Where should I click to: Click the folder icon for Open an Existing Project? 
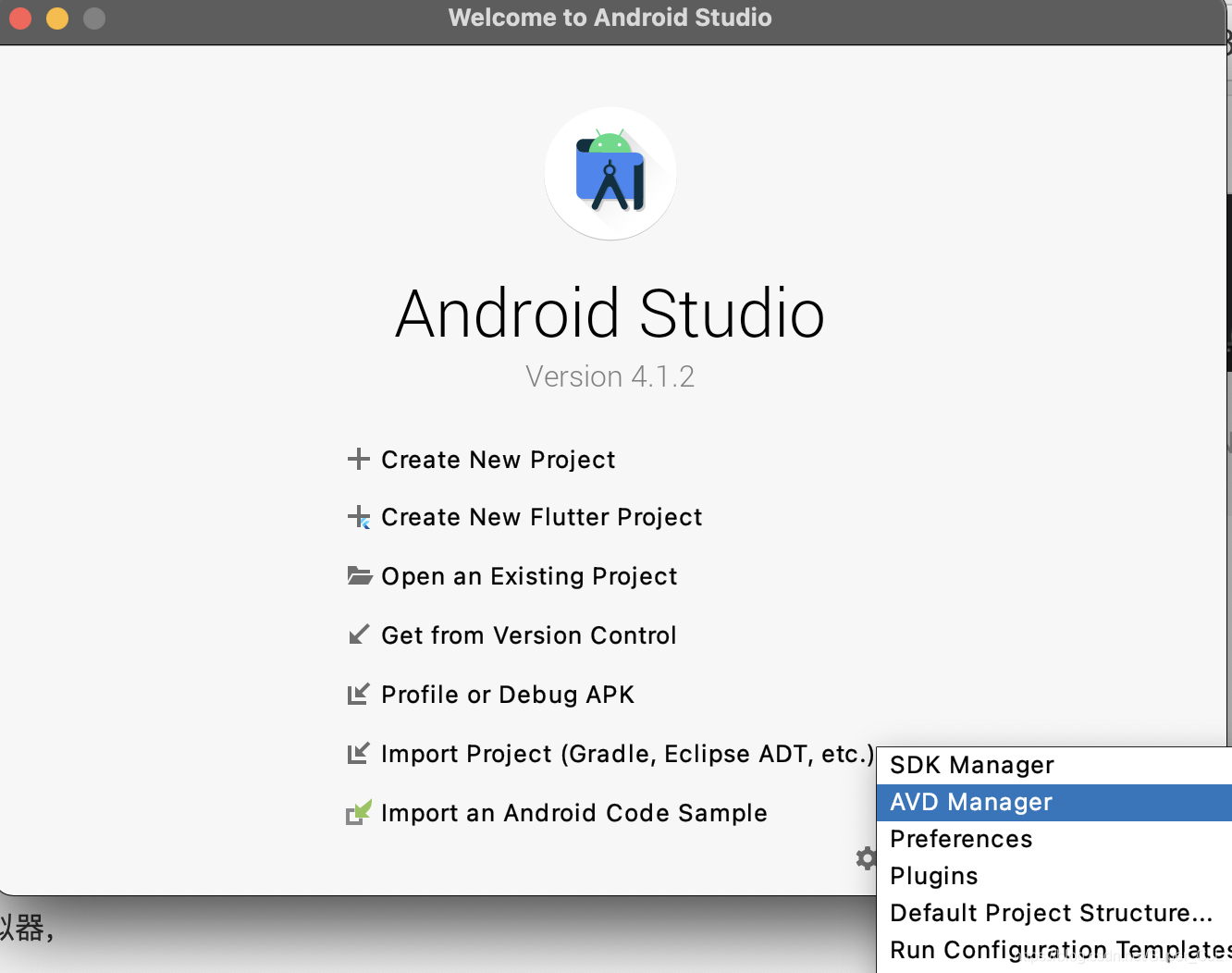tap(359, 575)
